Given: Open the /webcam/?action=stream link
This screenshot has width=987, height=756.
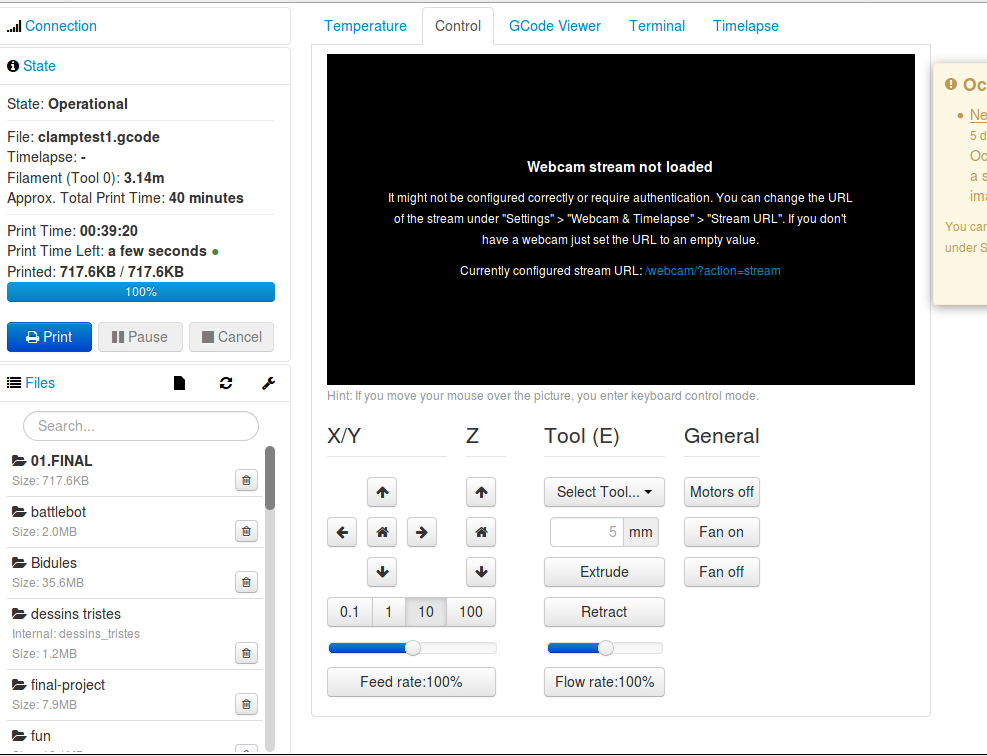Looking at the screenshot, I should coord(713,271).
